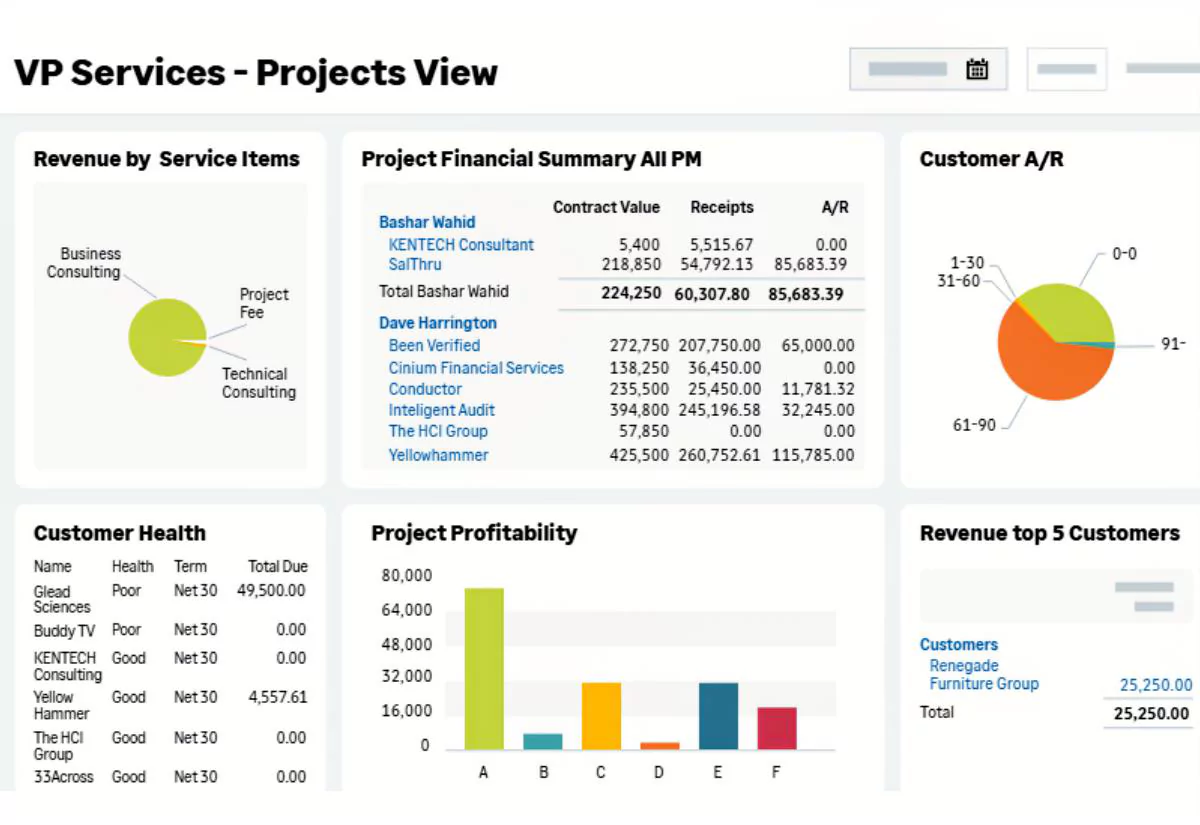Click the 31-60 A/R legend label
The image size is (1200, 825).
point(959,281)
